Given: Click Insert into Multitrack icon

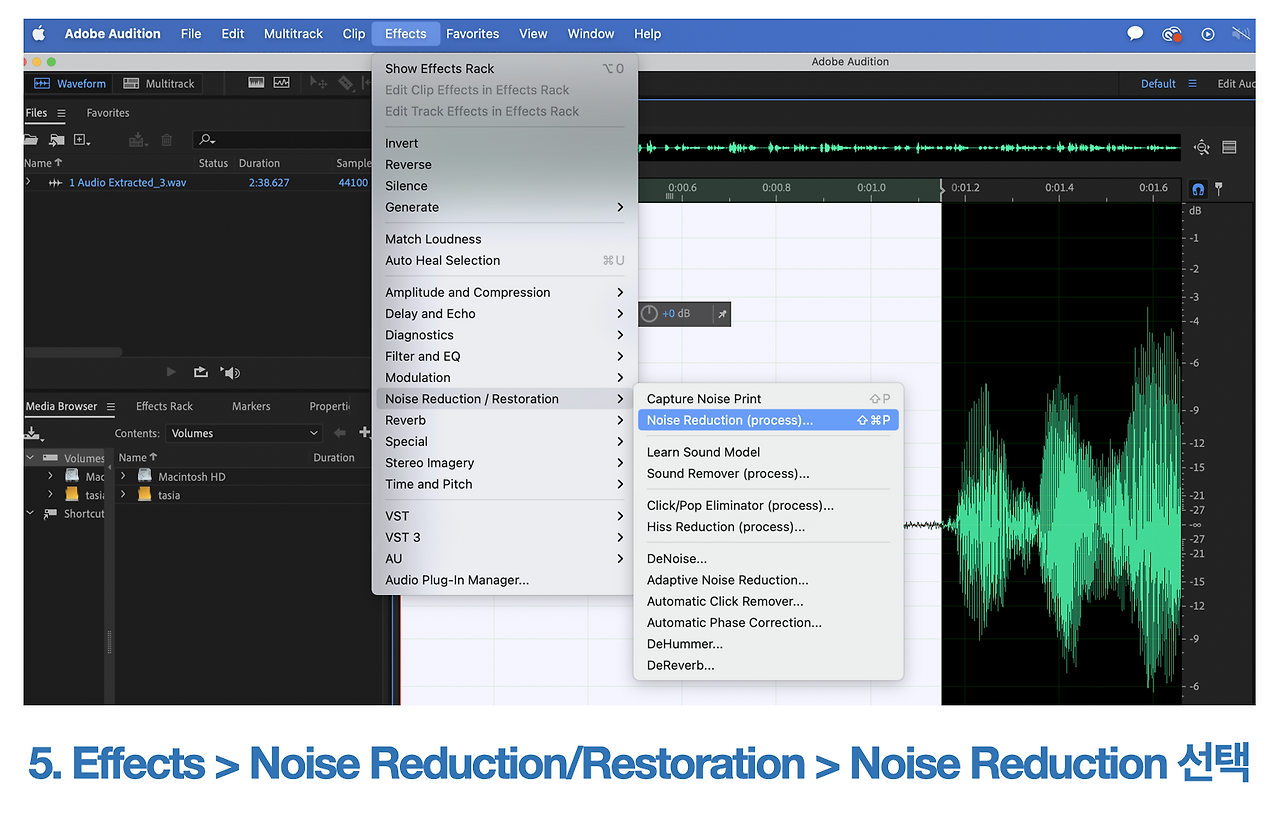Looking at the screenshot, I should click(x=138, y=140).
